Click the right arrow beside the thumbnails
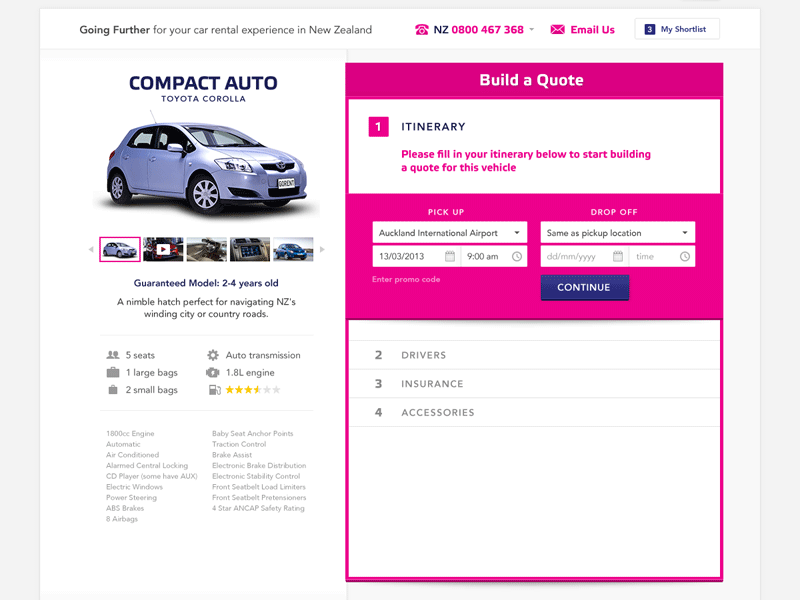 [x=324, y=247]
